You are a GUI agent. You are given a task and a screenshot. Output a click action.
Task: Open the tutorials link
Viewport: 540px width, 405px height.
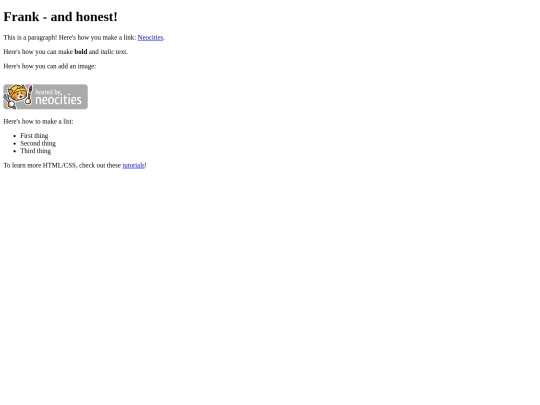(133, 165)
